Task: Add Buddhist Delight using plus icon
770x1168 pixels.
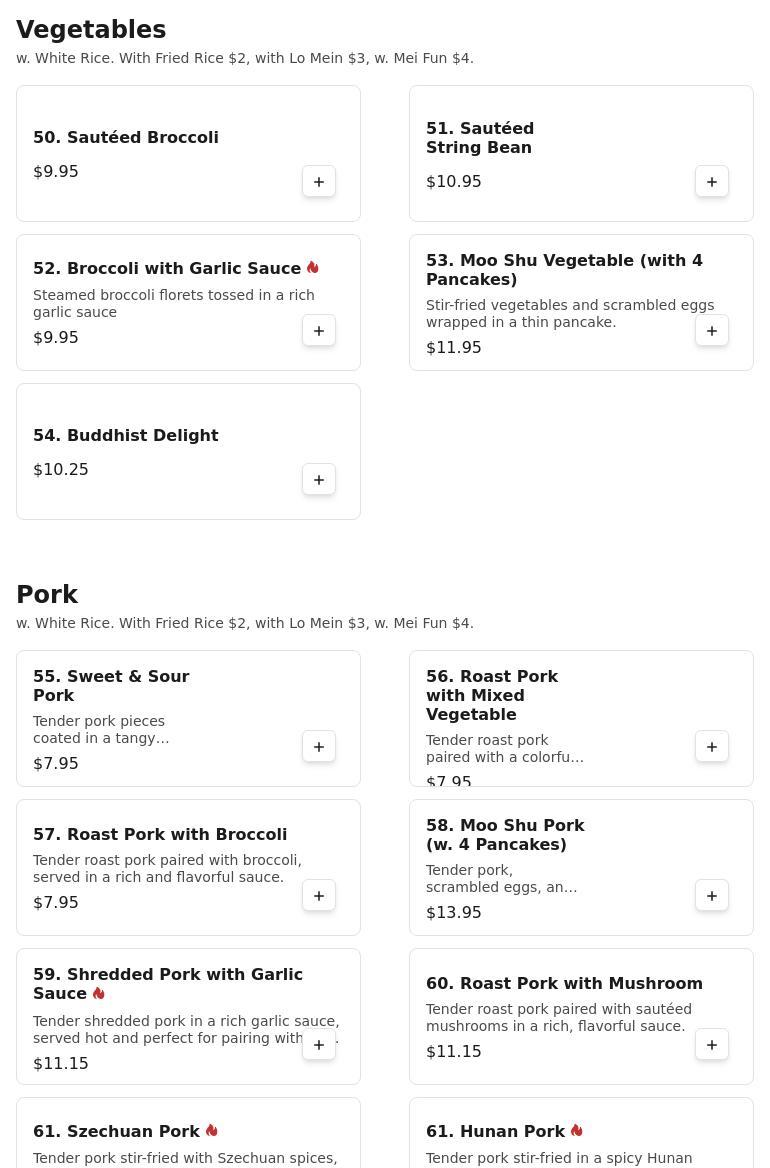Action: point(319,480)
